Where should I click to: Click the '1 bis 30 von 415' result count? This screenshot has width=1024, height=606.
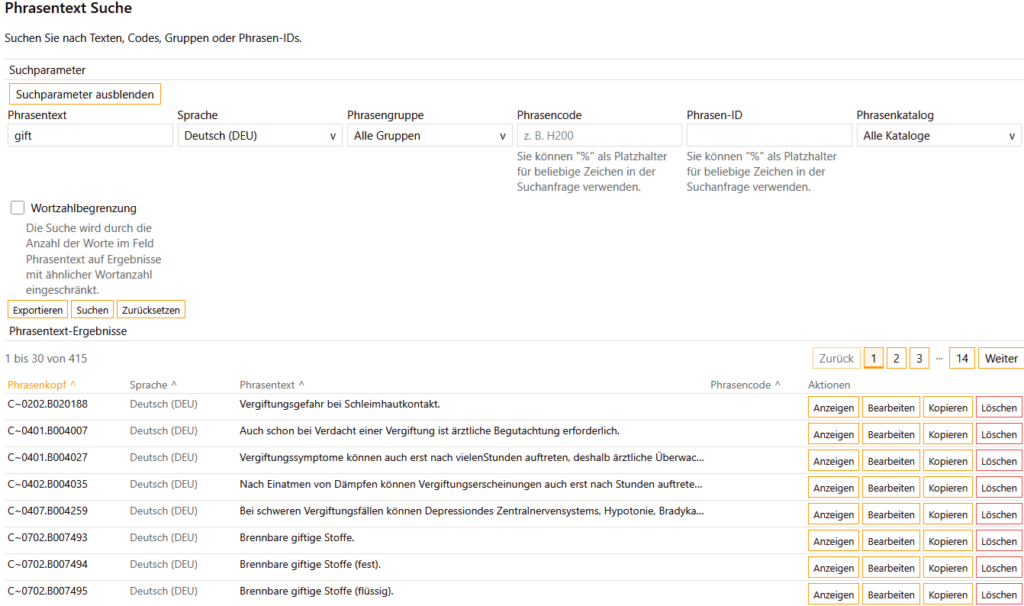[46, 359]
